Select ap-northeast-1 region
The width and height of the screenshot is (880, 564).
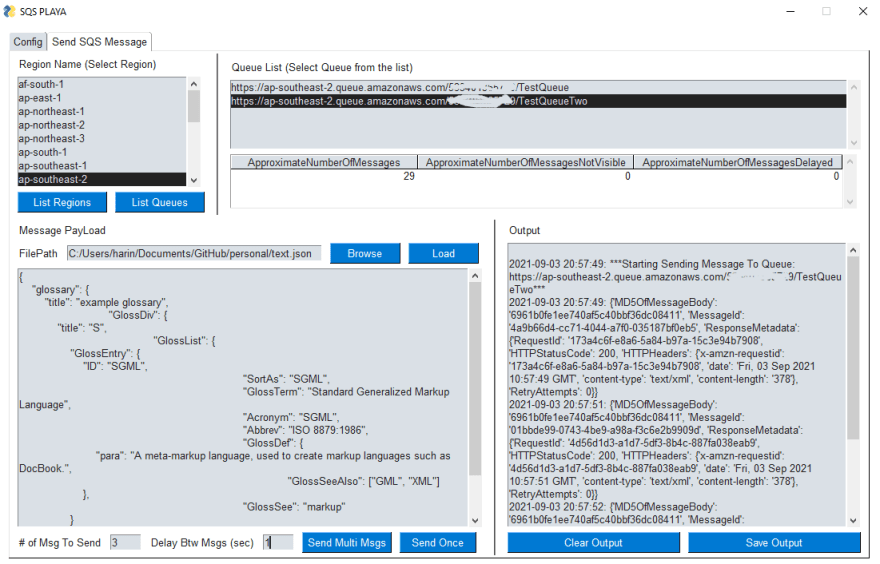pos(102,111)
